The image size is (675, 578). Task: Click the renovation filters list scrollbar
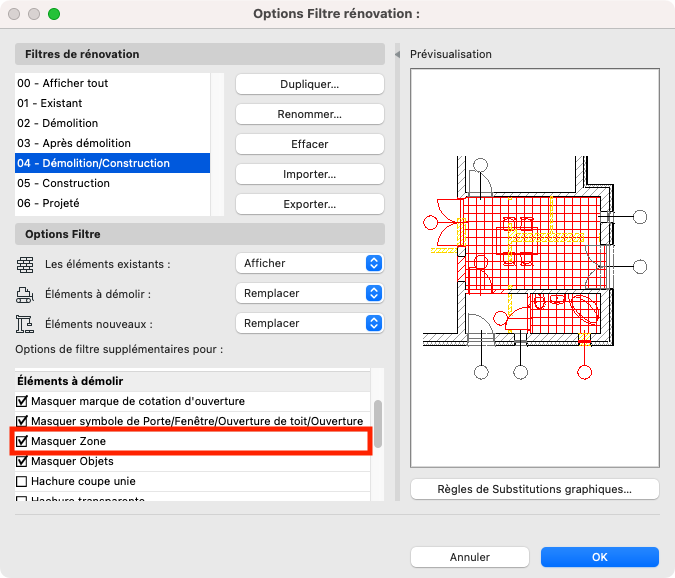[217, 144]
